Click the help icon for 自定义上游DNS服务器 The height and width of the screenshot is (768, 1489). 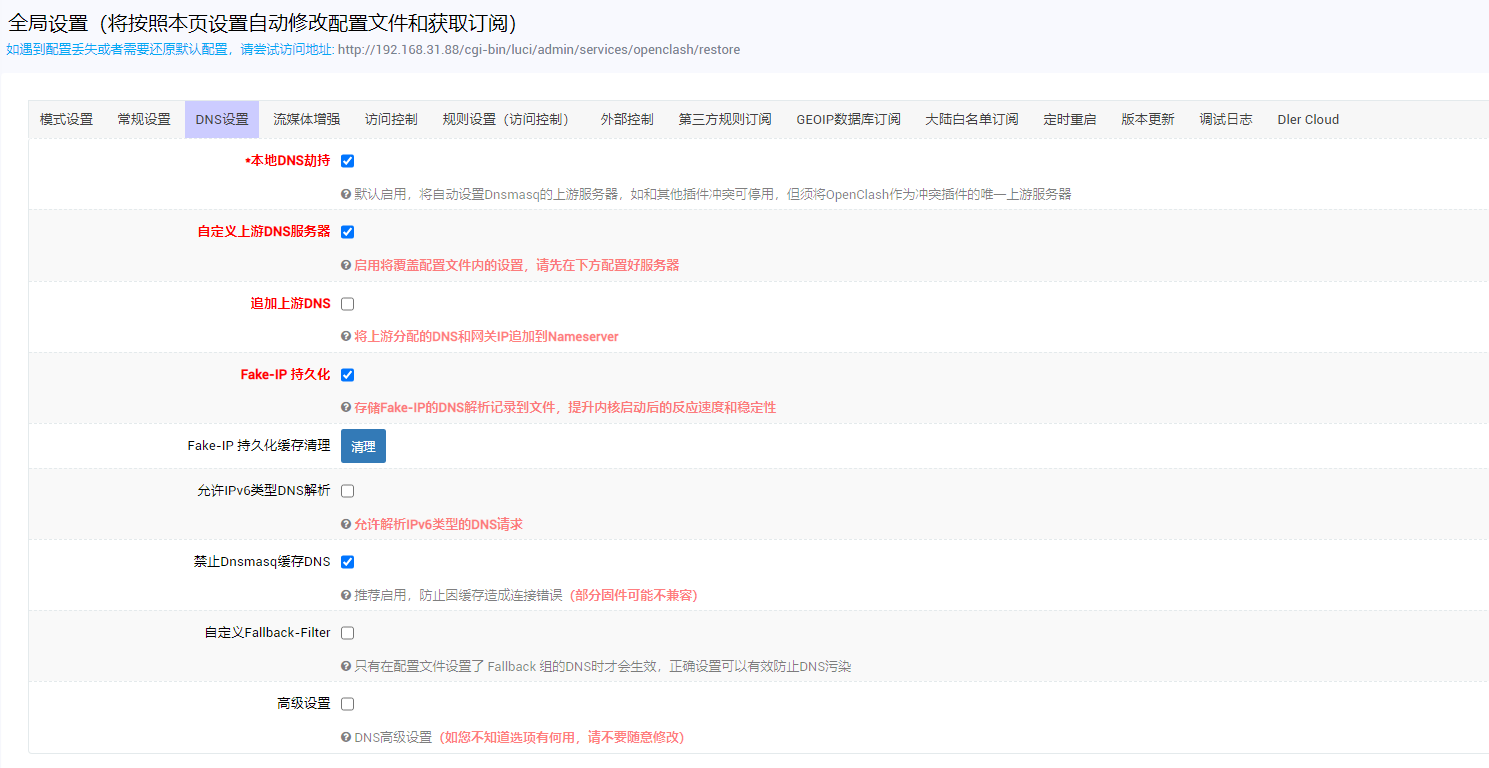click(346, 264)
